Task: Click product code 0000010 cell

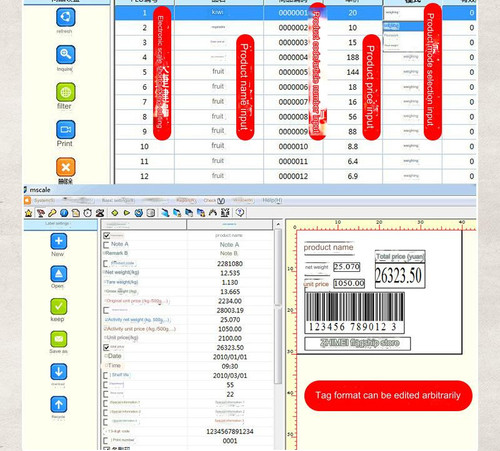Action: tap(293, 147)
